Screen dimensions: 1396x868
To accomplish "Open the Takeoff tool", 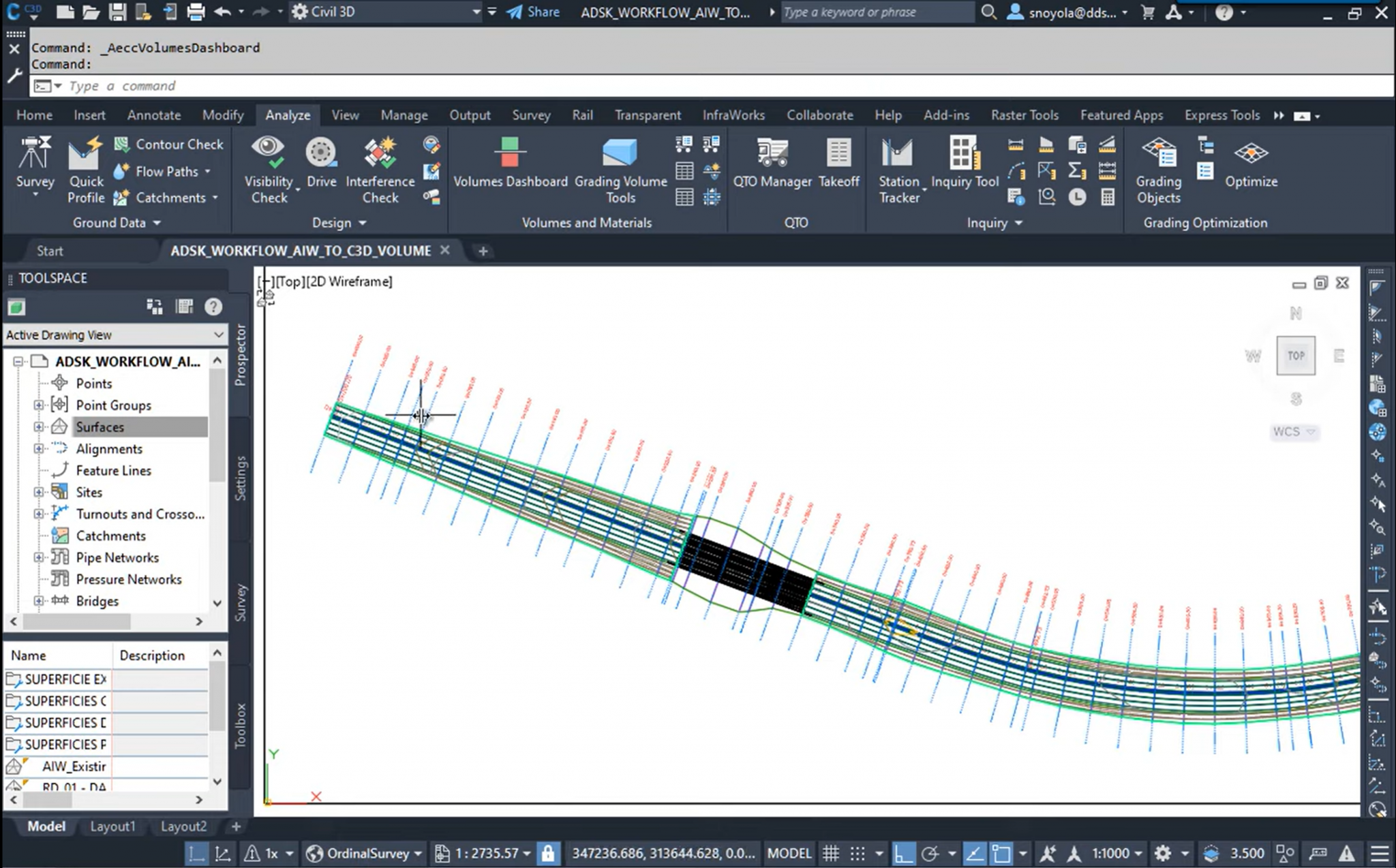I will (838, 164).
